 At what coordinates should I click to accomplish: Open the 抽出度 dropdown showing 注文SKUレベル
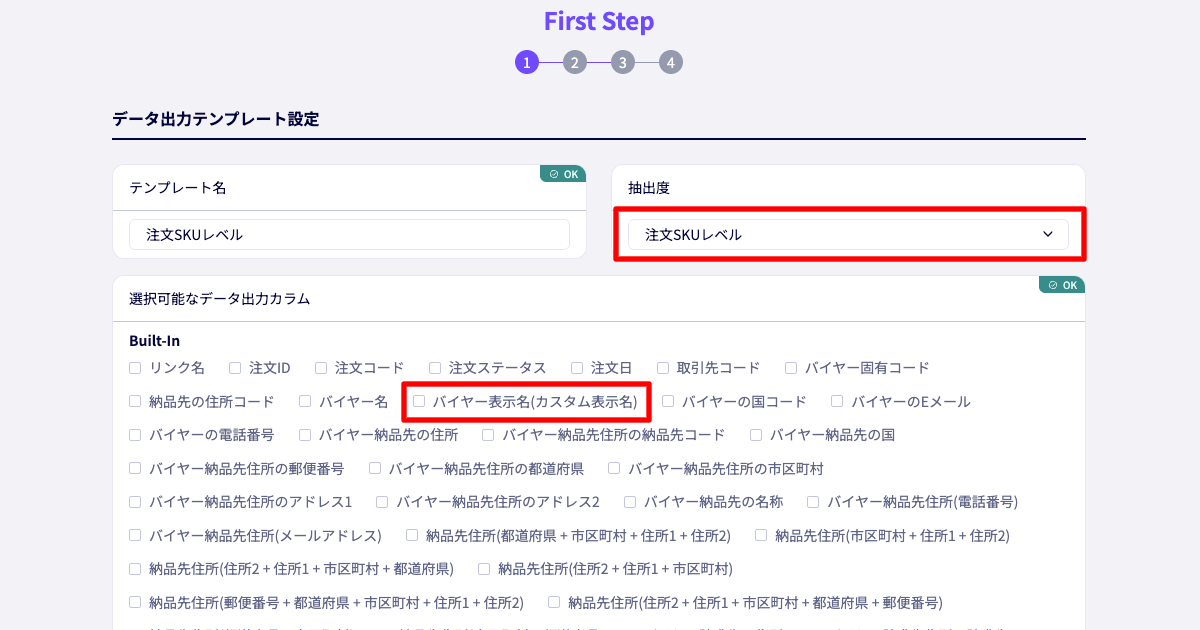pyautogui.click(x=848, y=235)
